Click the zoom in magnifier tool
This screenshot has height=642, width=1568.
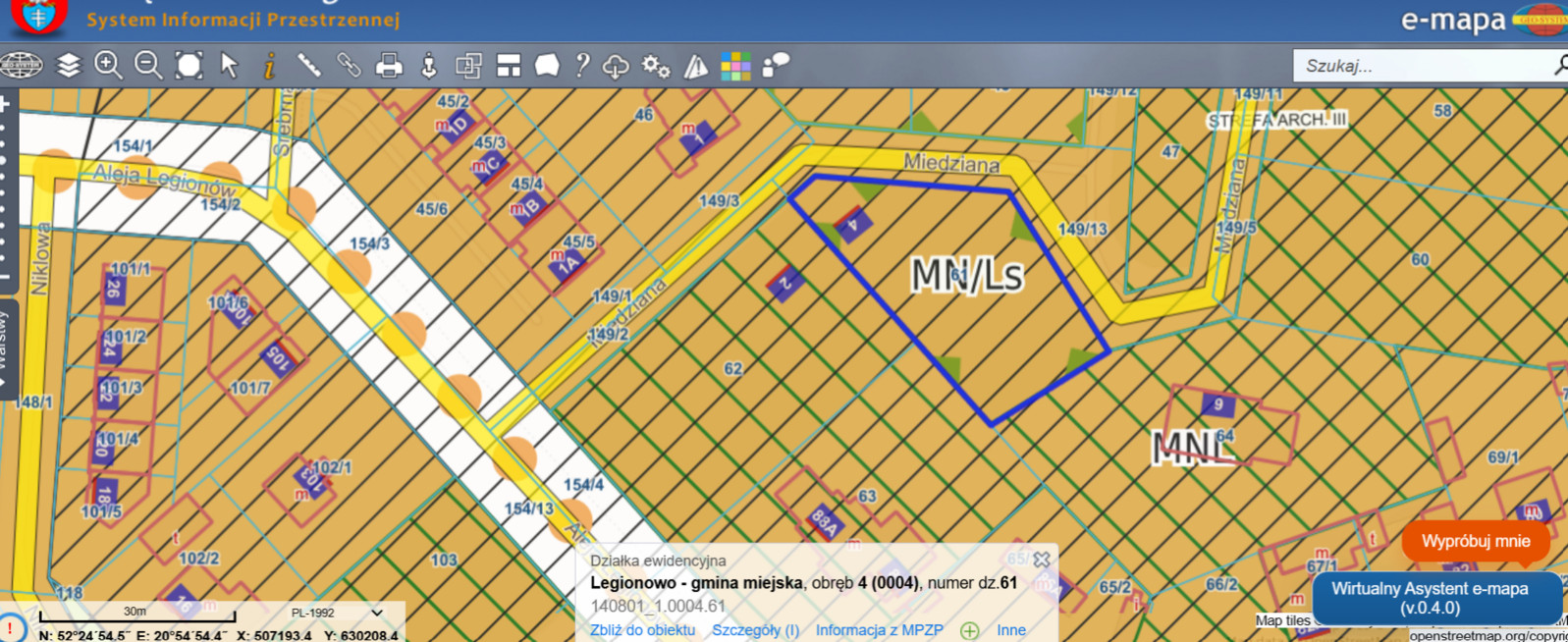pyautogui.click(x=108, y=66)
